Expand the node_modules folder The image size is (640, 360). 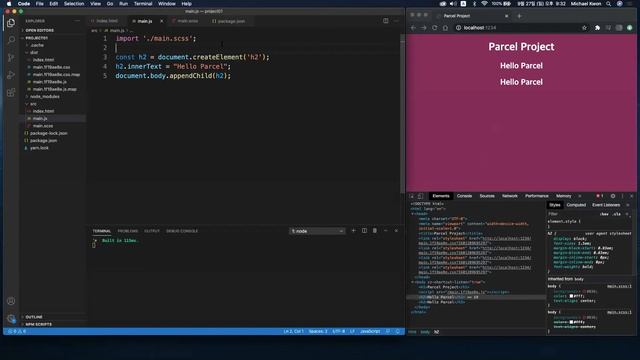coord(45,96)
